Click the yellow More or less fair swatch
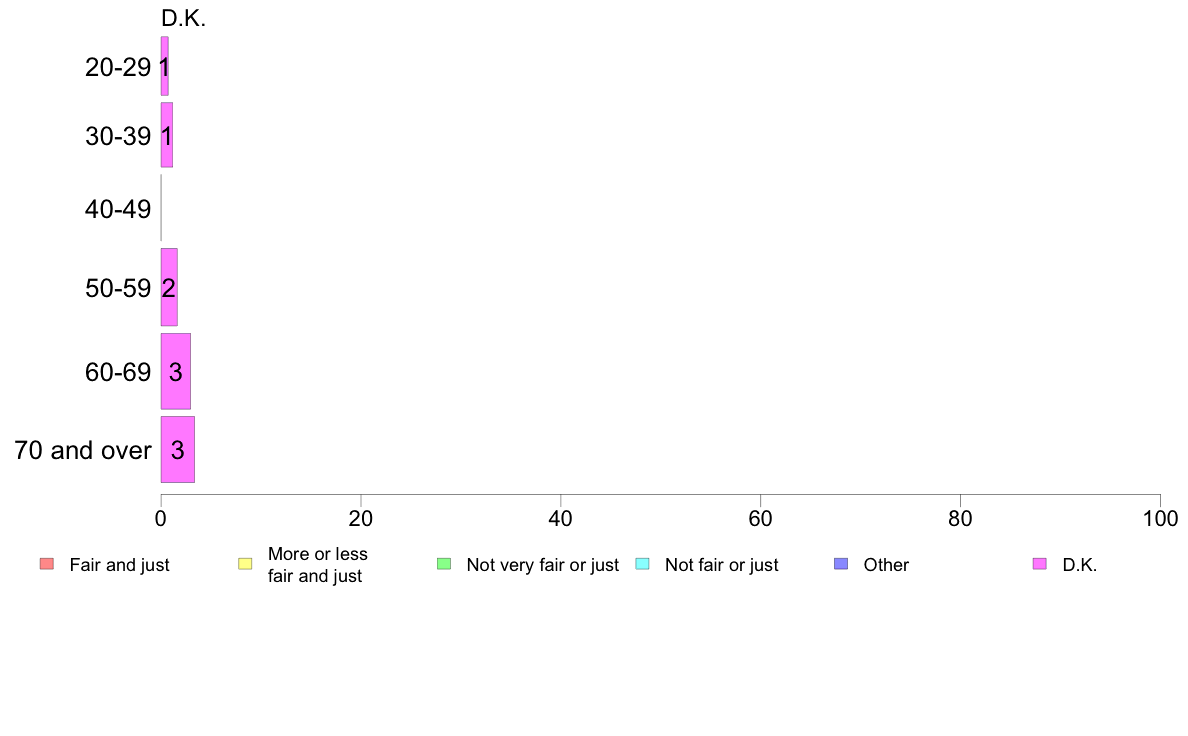1188x736 pixels. (245, 564)
